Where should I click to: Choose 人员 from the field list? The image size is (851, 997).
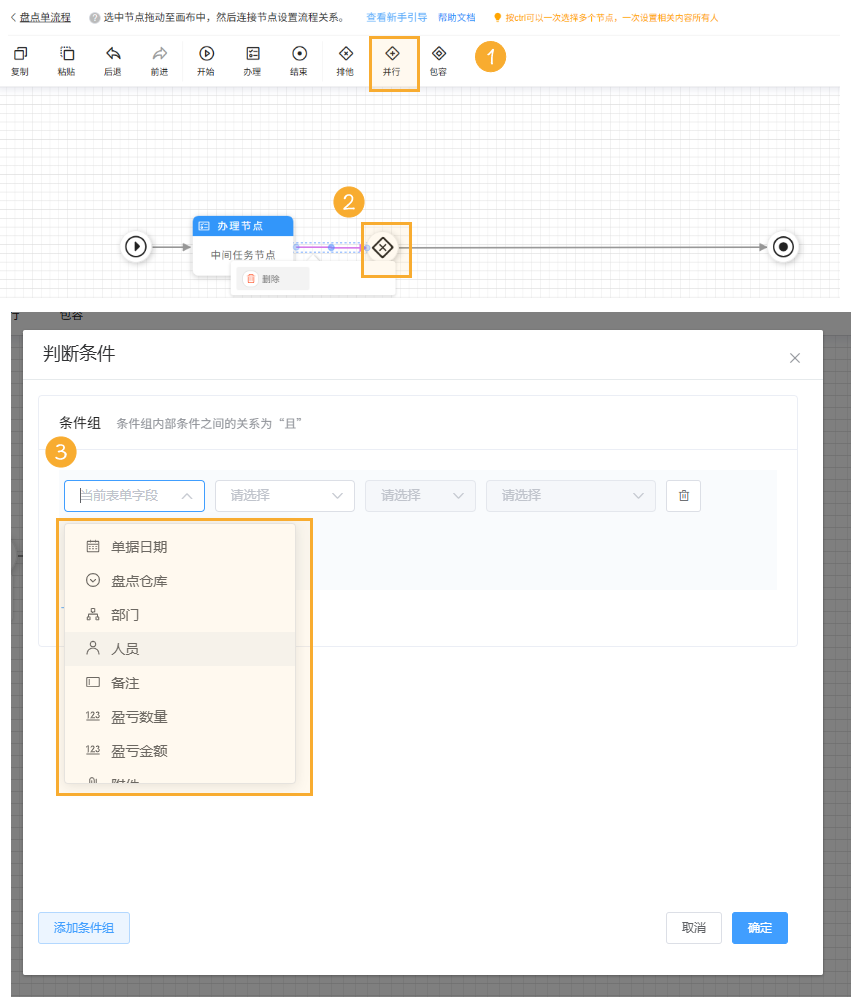click(124, 647)
